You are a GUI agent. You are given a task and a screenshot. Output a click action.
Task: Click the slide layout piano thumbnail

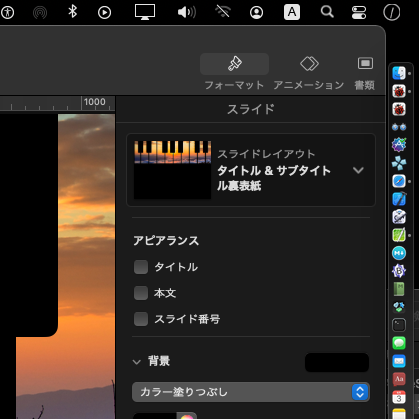click(x=172, y=170)
